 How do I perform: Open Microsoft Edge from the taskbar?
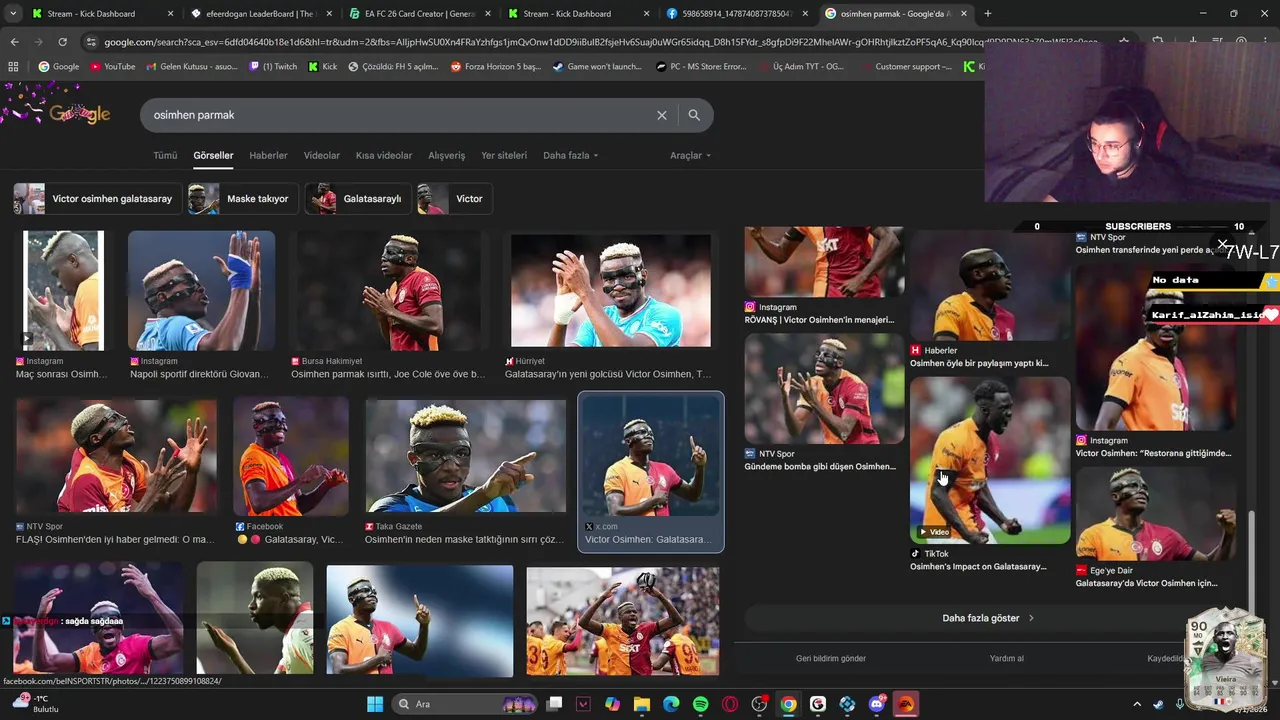pyautogui.click(x=671, y=704)
